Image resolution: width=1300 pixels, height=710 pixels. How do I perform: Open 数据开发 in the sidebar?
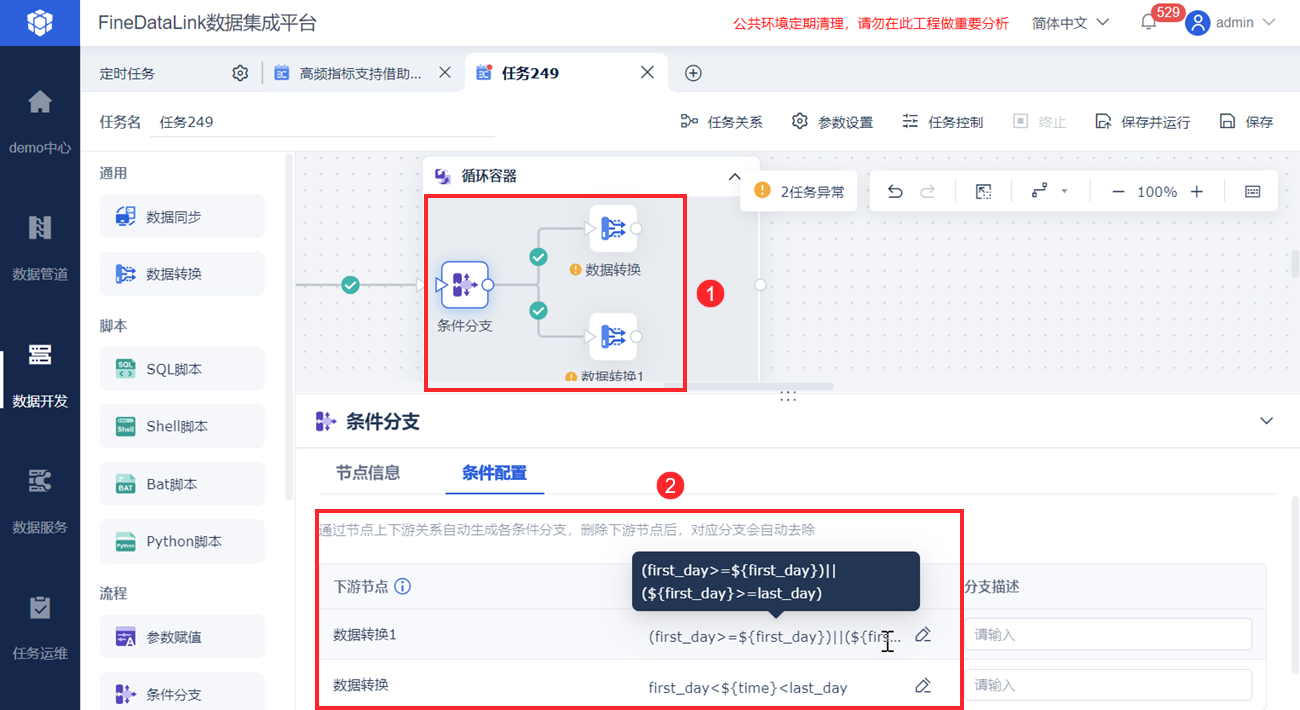(x=40, y=375)
